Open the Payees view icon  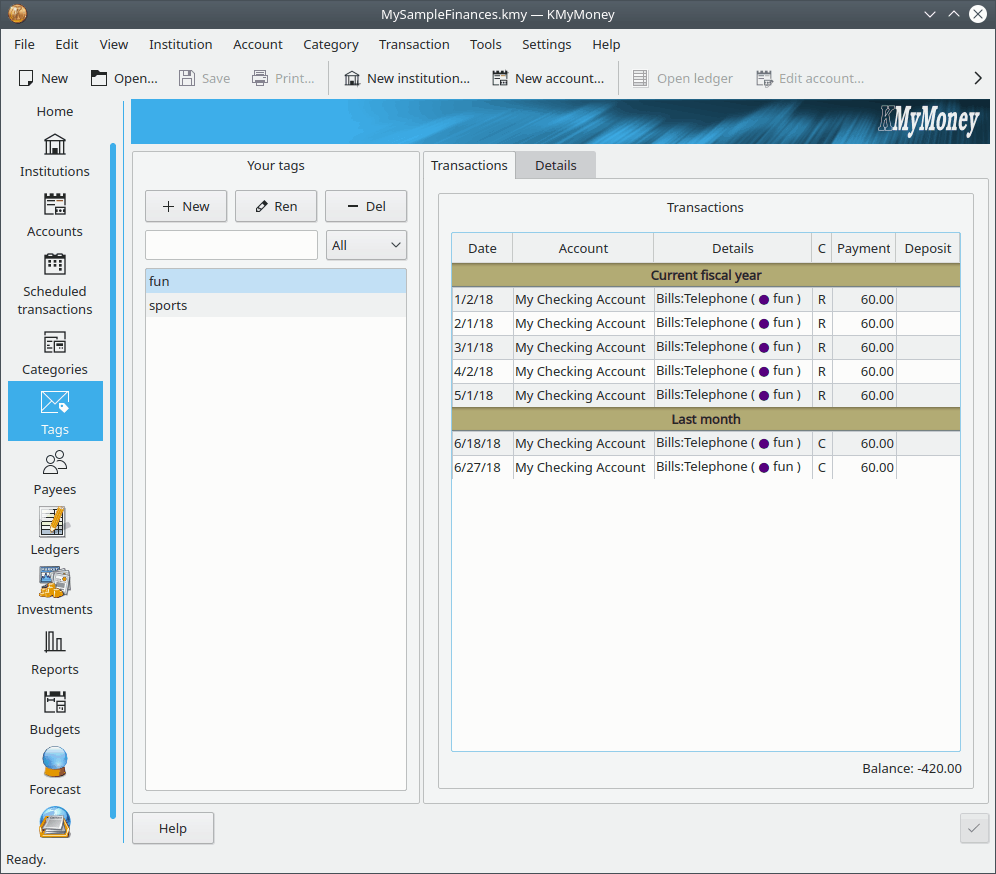(x=55, y=463)
